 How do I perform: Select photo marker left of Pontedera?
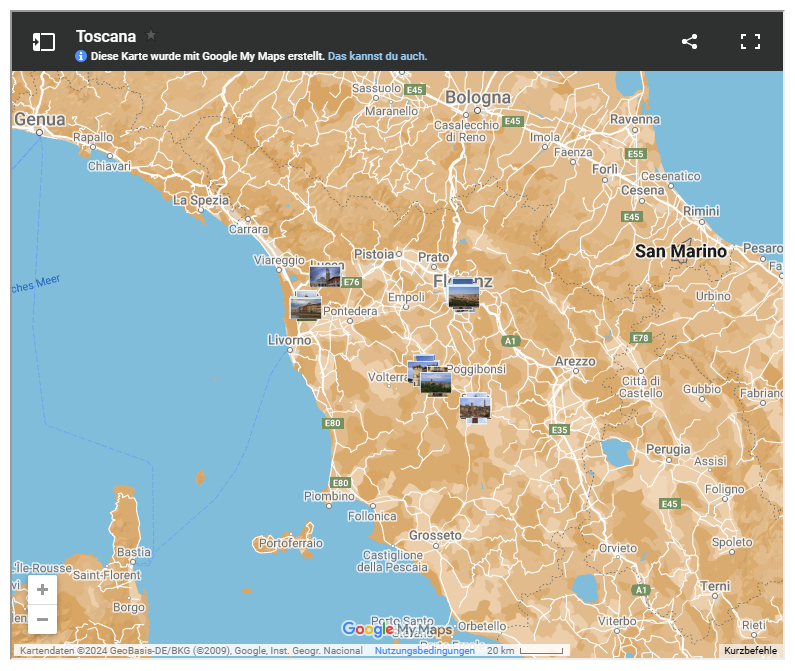coord(306,306)
